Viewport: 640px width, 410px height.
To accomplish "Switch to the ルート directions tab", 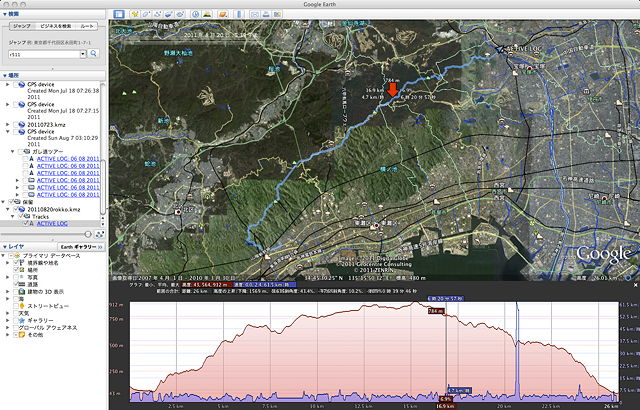I will click(x=87, y=26).
